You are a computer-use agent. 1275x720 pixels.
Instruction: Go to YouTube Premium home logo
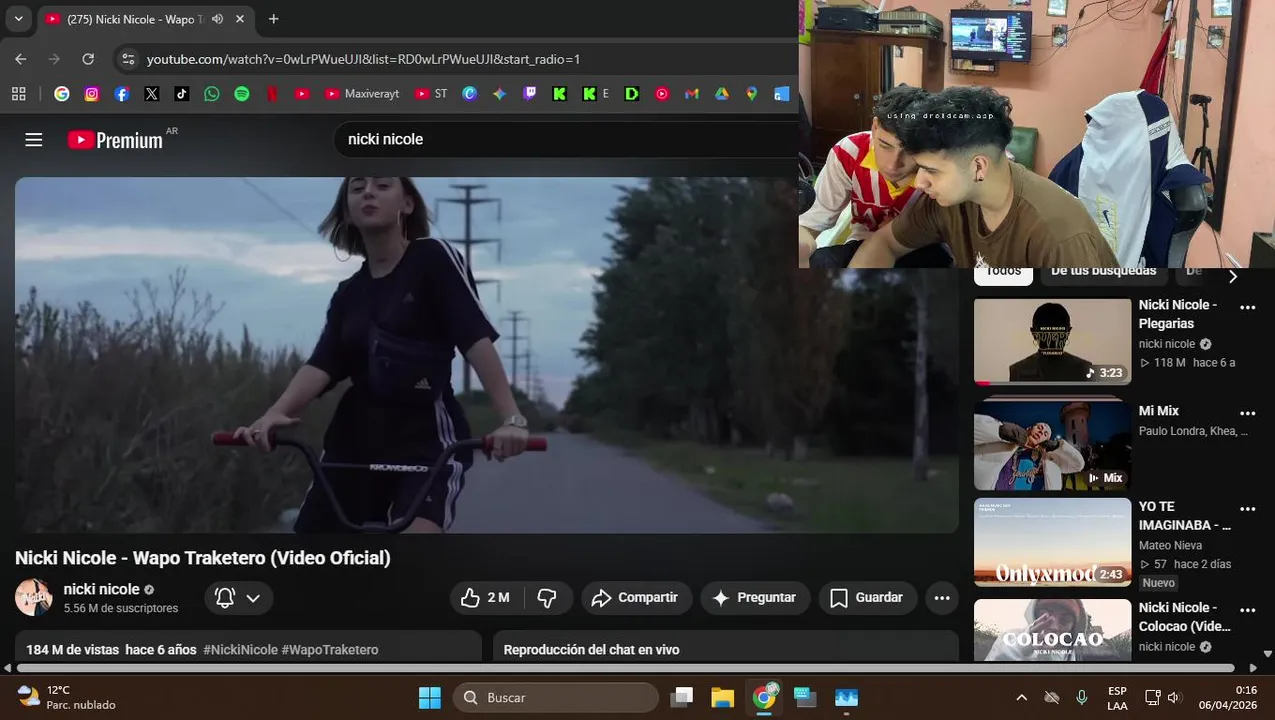tap(115, 140)
